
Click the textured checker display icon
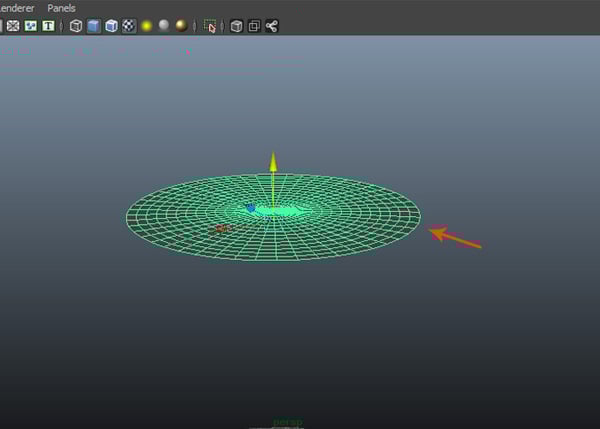coord(129,26)
